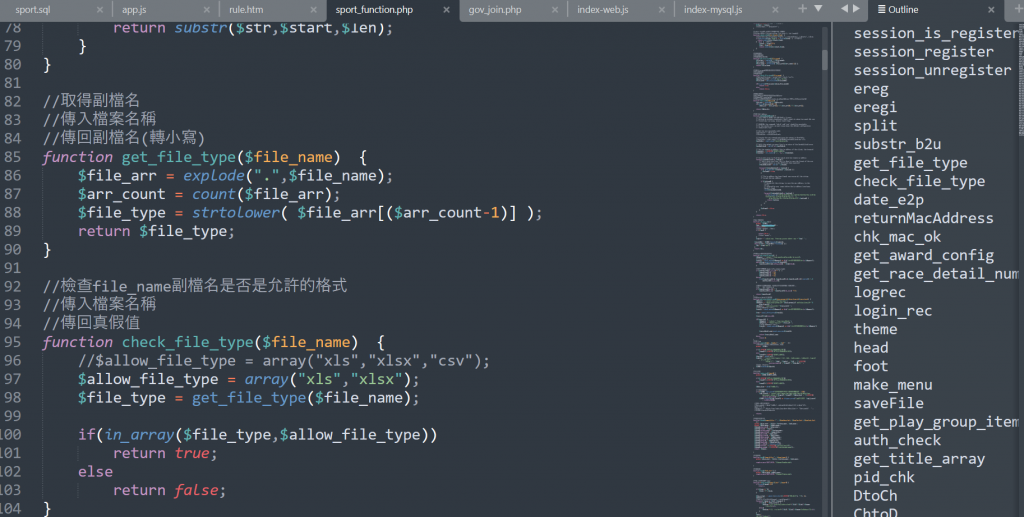Switch to the rule.htm tab

[x=246, y=10]
